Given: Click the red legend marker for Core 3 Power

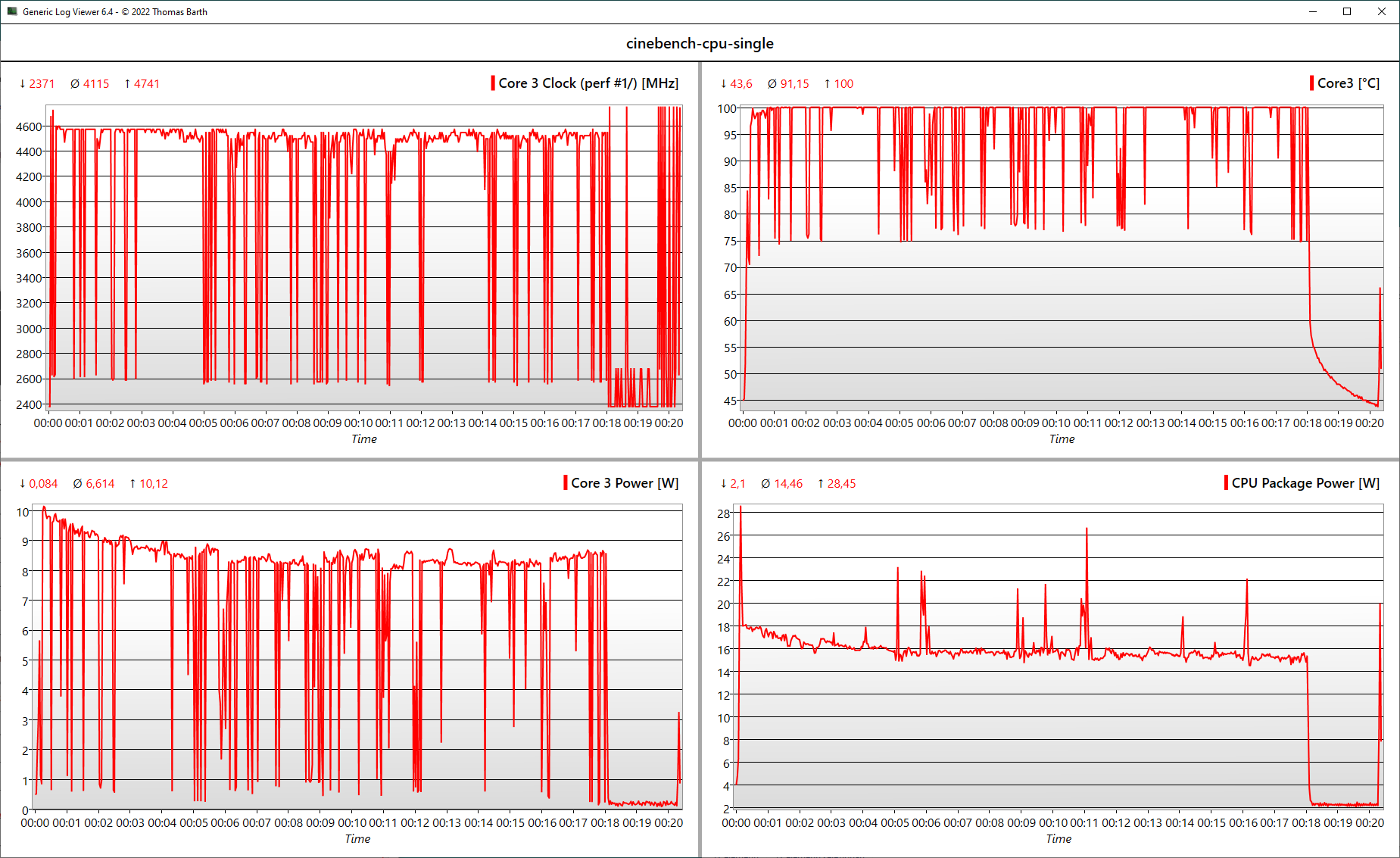Looking at the screenshot, I should pyautogui.click(x=565, y=482).
